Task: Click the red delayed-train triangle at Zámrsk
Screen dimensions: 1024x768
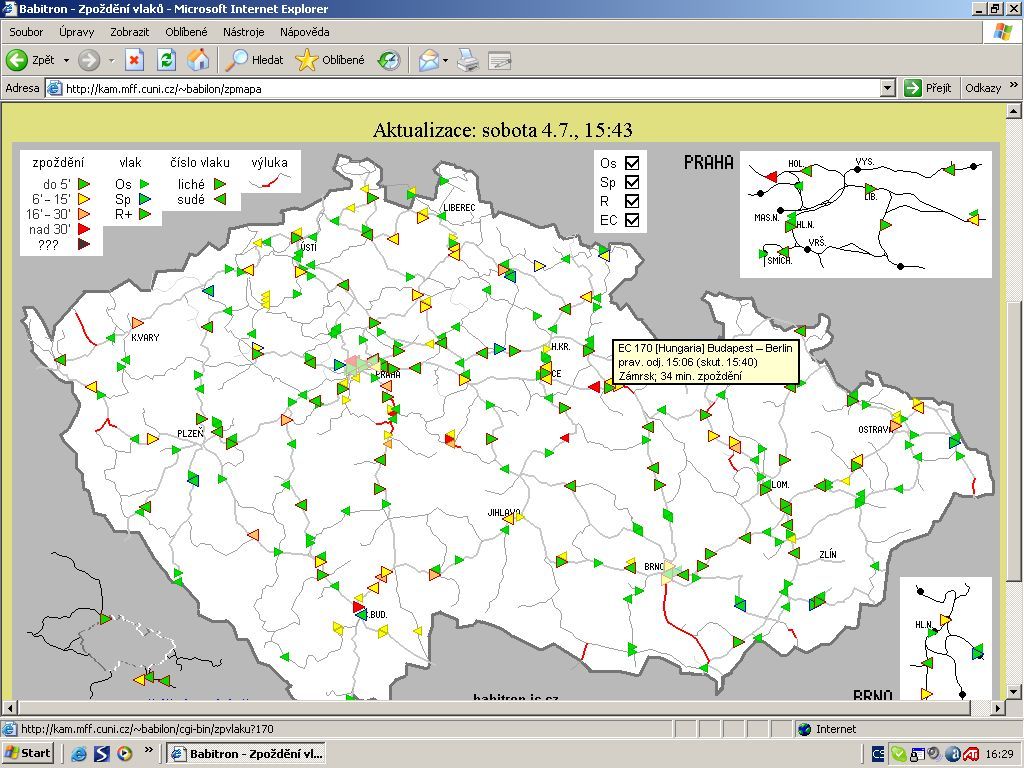Action: [x=594, y=387]
